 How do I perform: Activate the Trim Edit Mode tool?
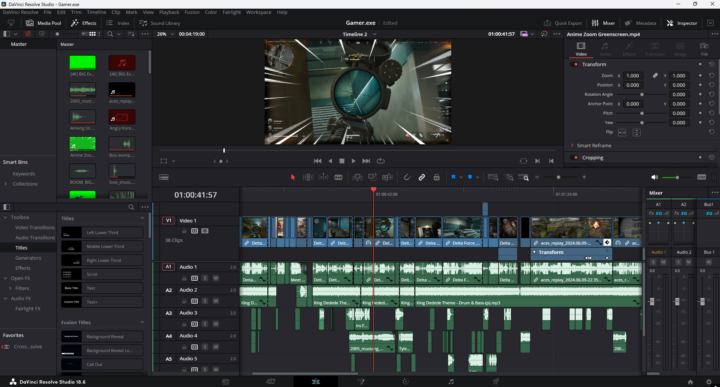point(308,177)
